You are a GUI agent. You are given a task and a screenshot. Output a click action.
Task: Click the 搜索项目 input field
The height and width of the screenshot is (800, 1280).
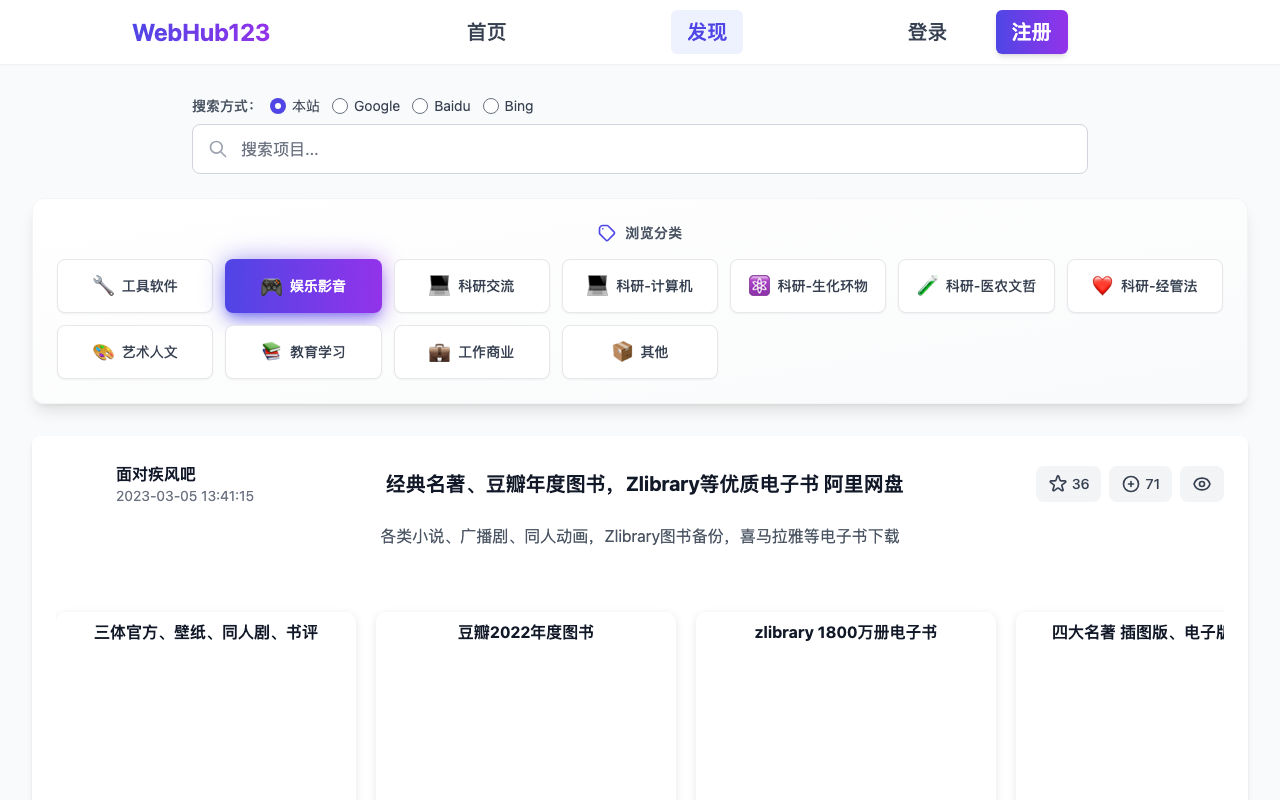pos(640,149)
